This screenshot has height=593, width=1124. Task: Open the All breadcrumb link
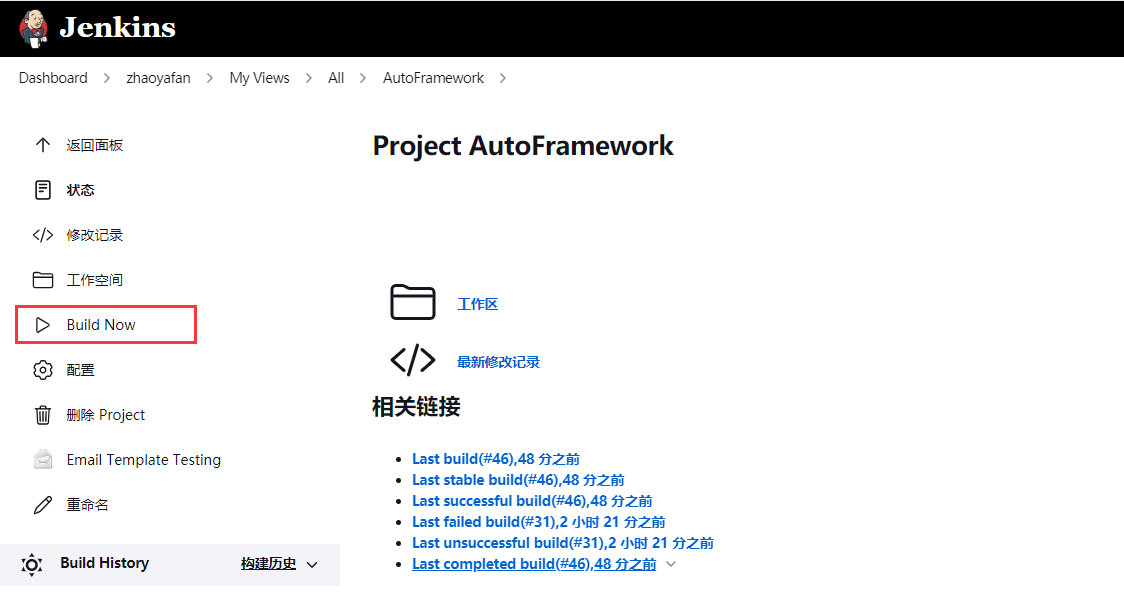[x=336, y=78]
